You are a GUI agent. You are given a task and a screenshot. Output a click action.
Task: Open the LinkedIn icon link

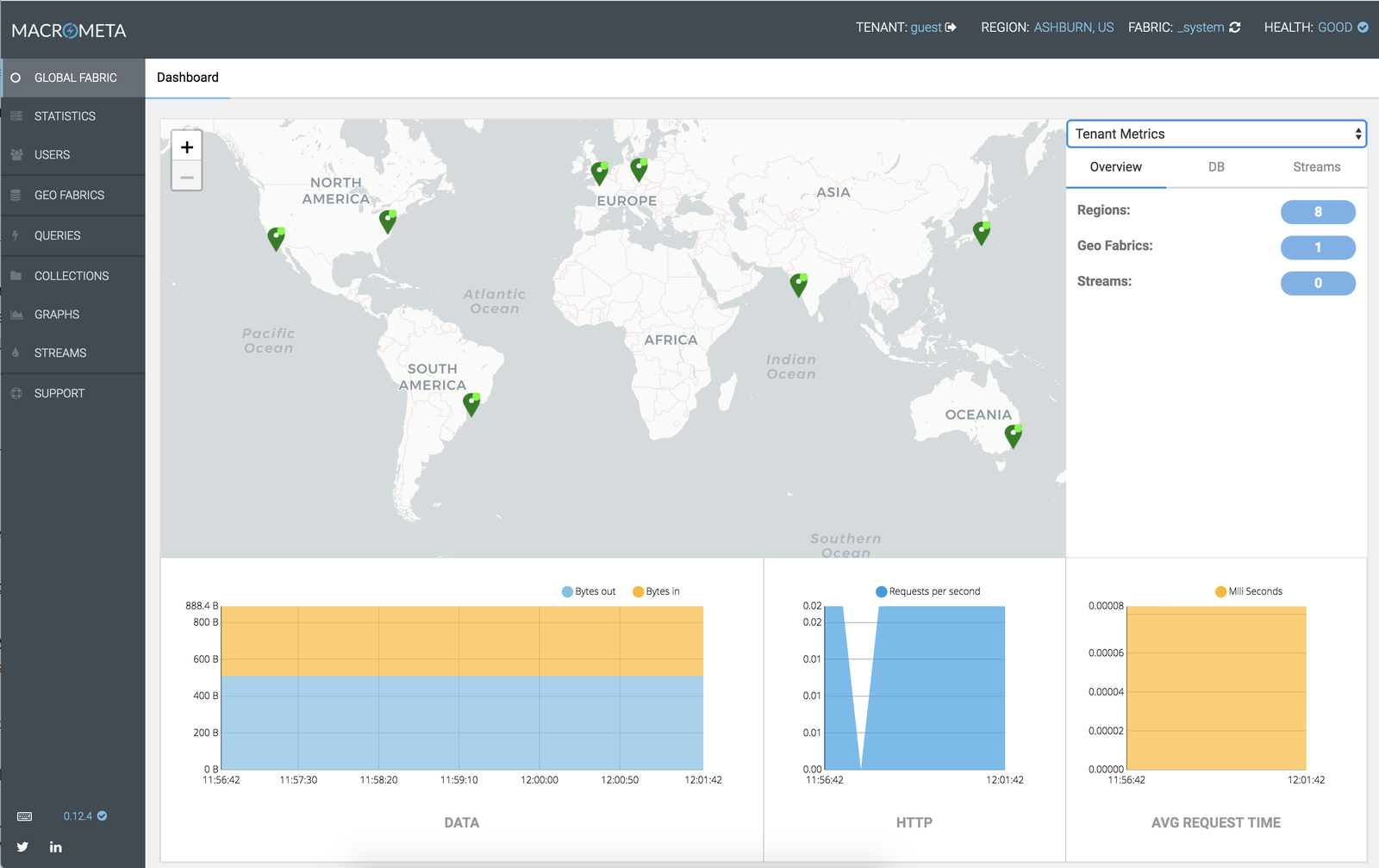[x=55, y=847]
